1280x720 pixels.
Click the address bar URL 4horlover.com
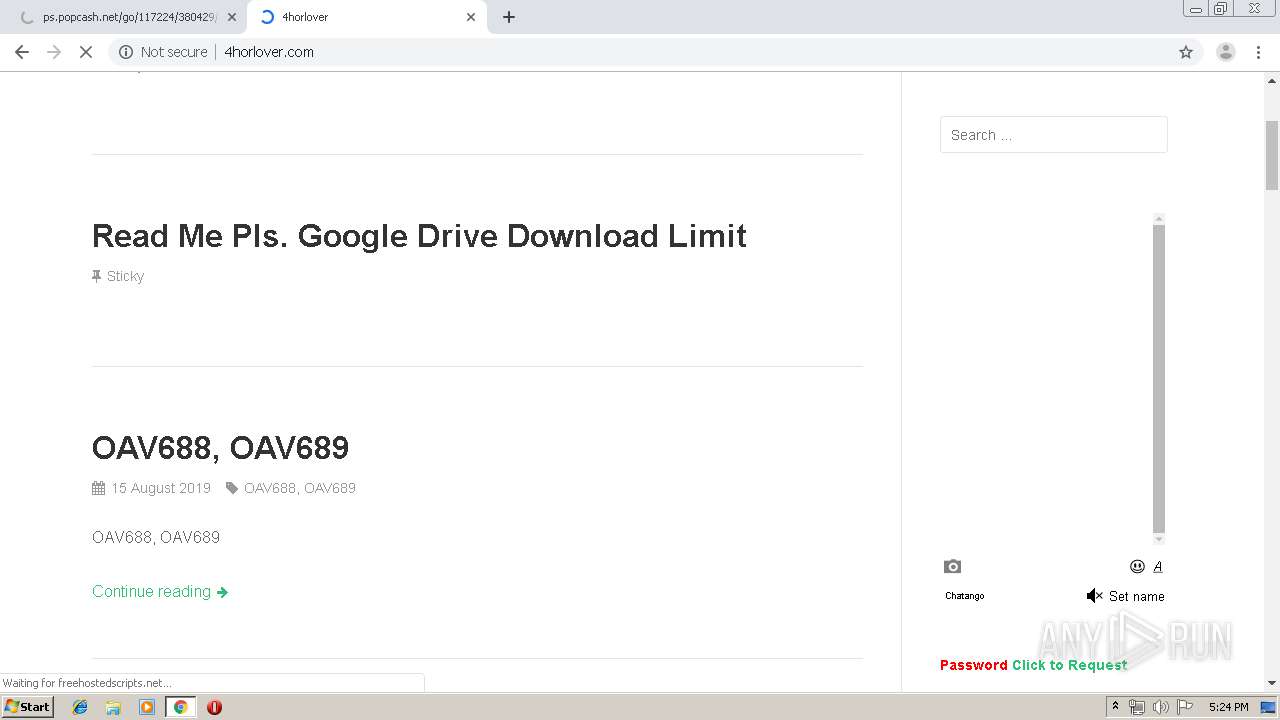pyautogui.click(x=269, y=52)
